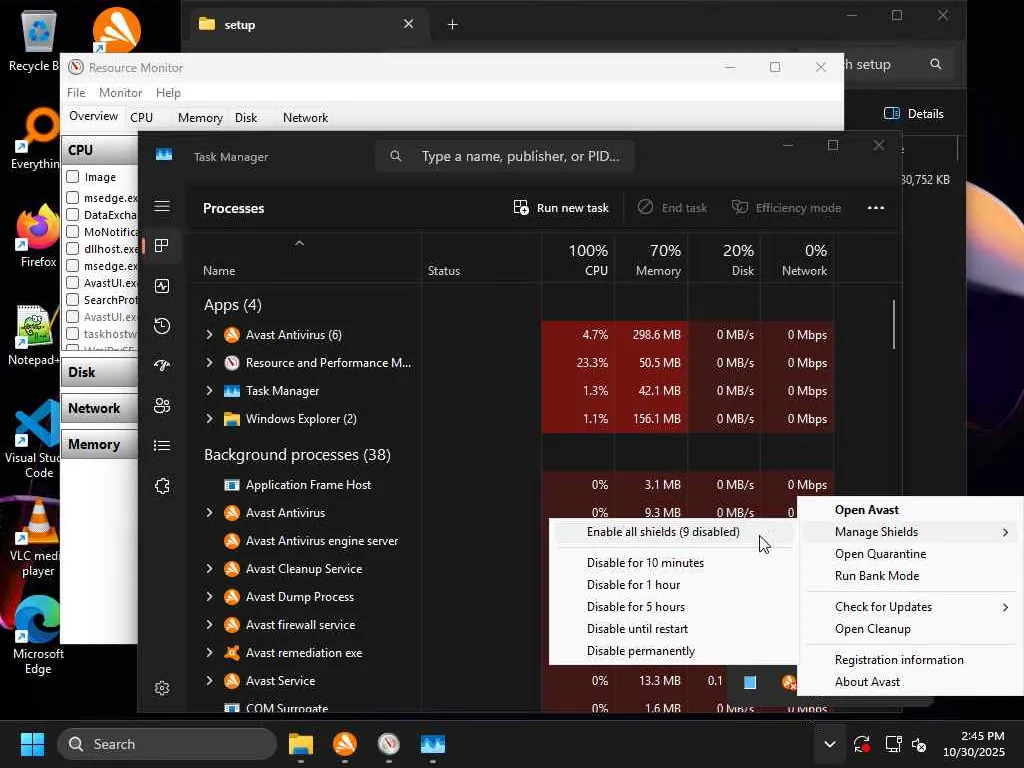Screen dimensions: 1024x768
Task: Select Enable all shields (9 disabled)
Action: tap(664, 532)
